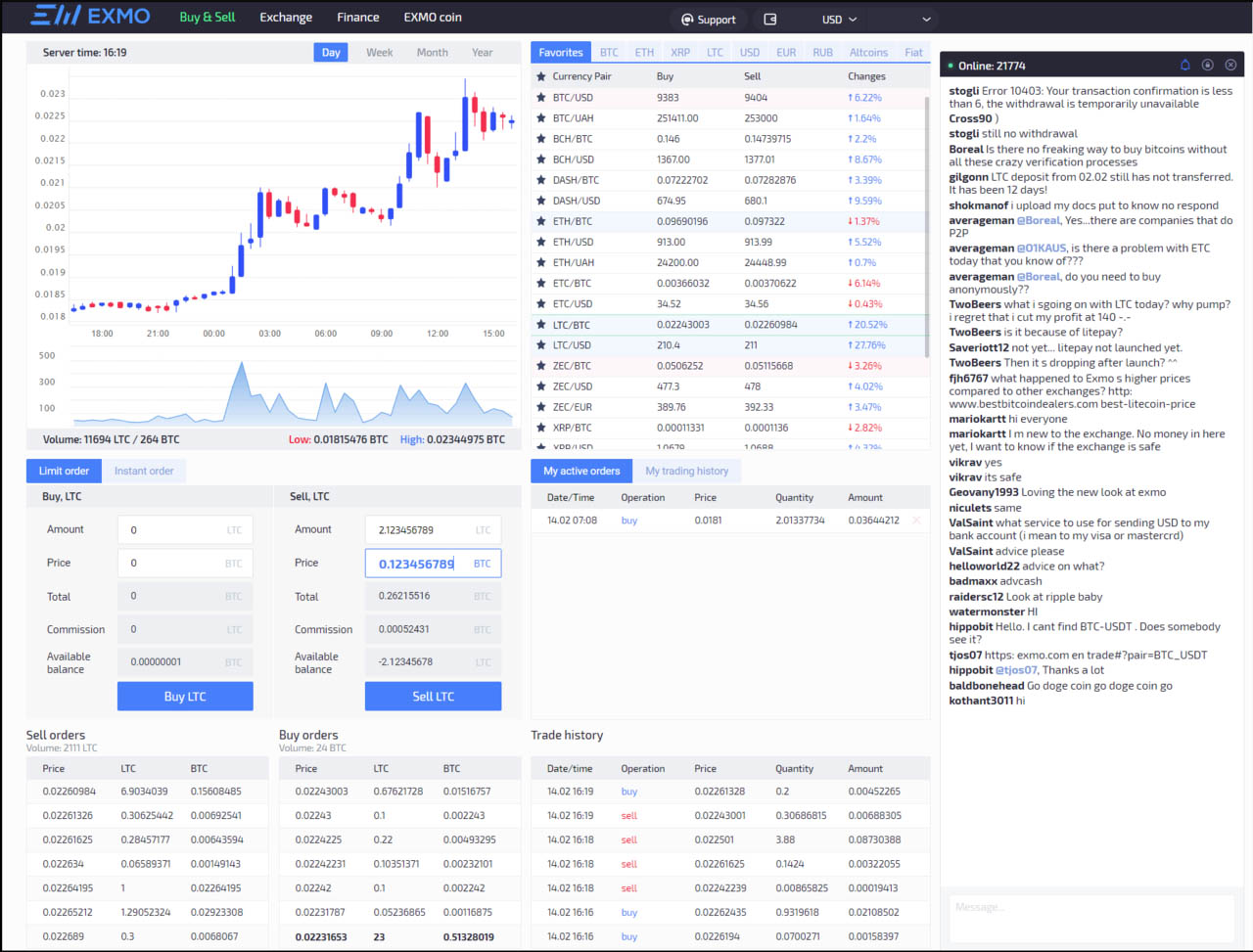Click the @tjos07 mention in chat
The image size is (1253, 952).
(1016, 670)
